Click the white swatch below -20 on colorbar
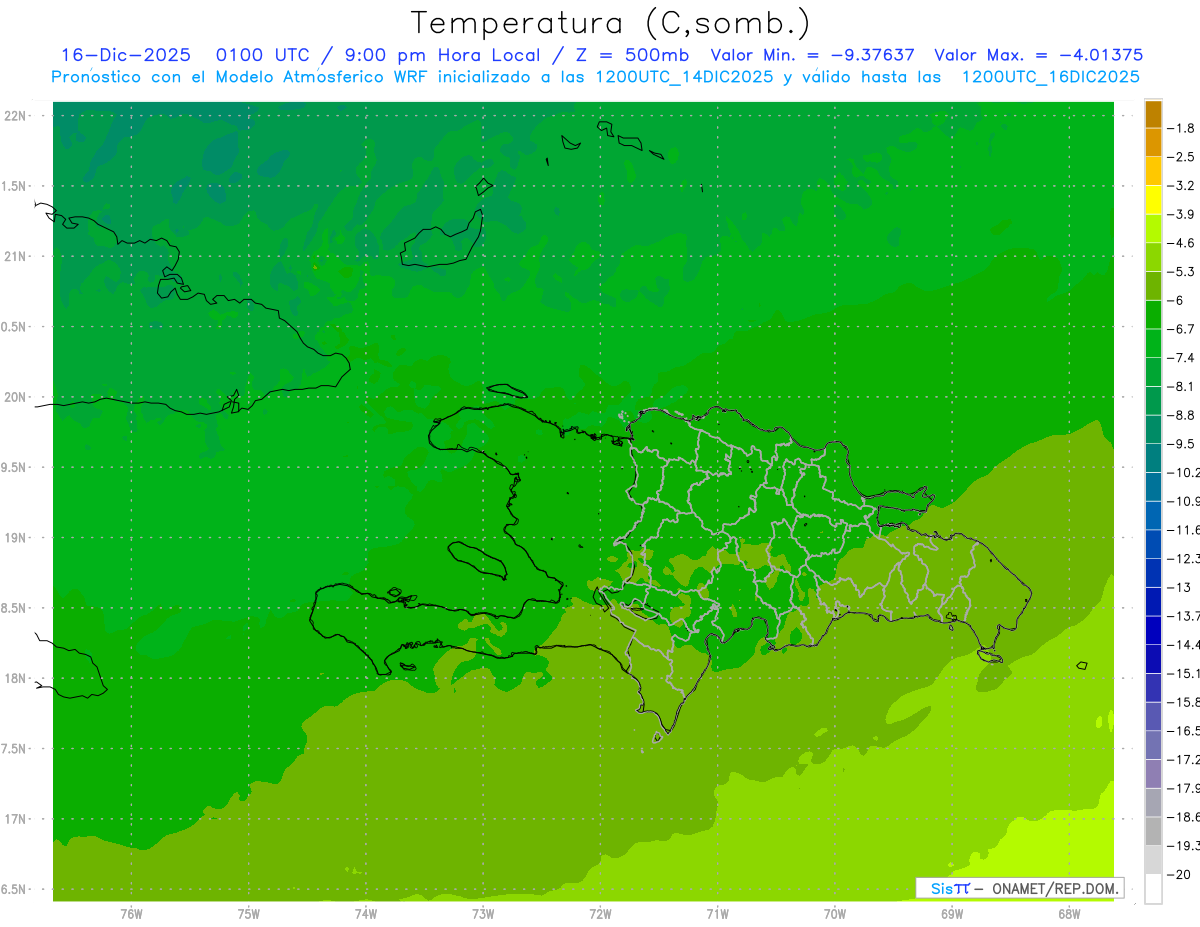Screen dimensions: 1200x927 (1153, 889)
